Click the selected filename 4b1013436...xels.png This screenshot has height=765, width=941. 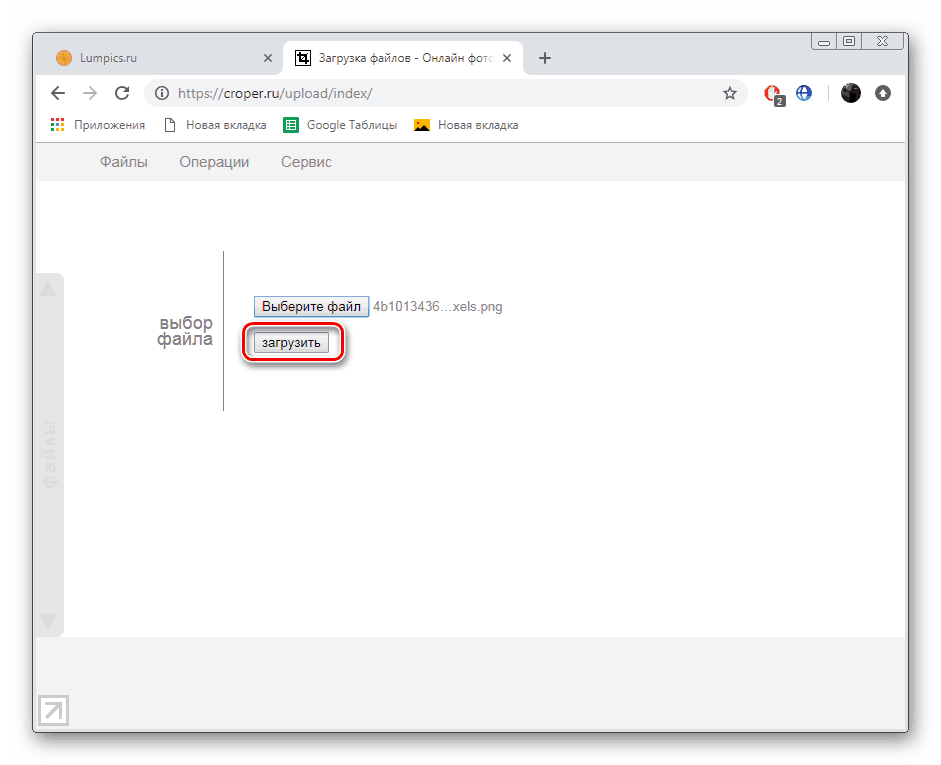437,307
